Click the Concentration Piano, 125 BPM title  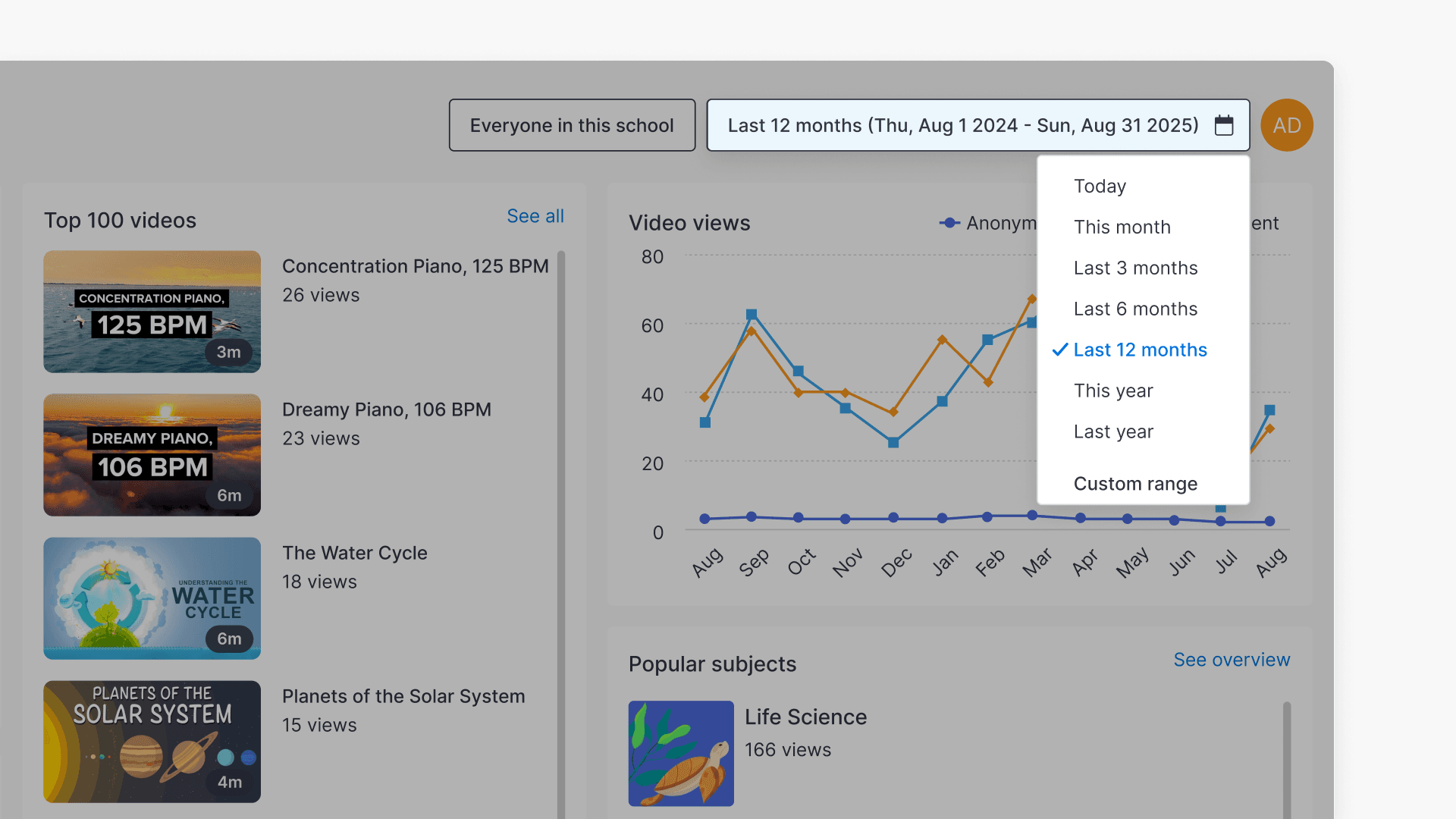(416, 266)
